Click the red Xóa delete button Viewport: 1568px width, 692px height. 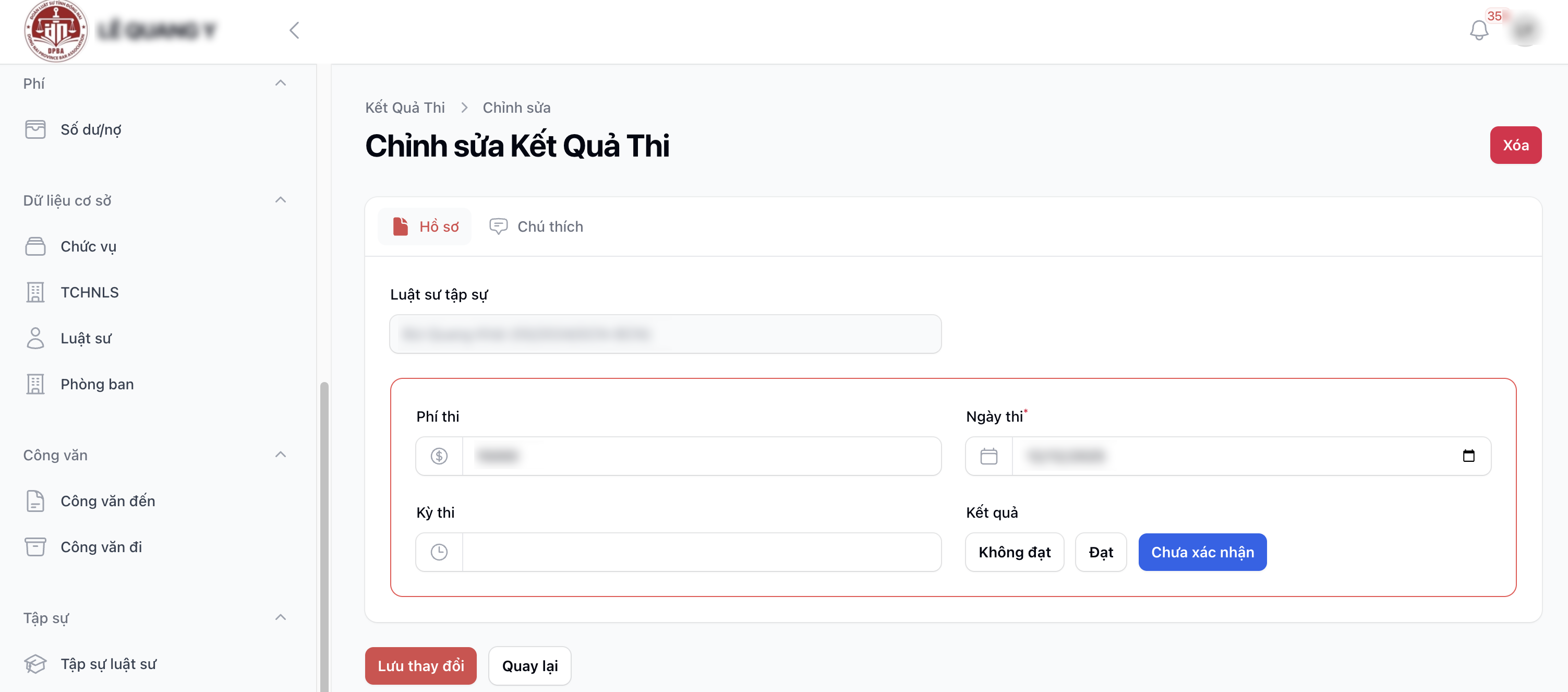[x=1515, y=146]
